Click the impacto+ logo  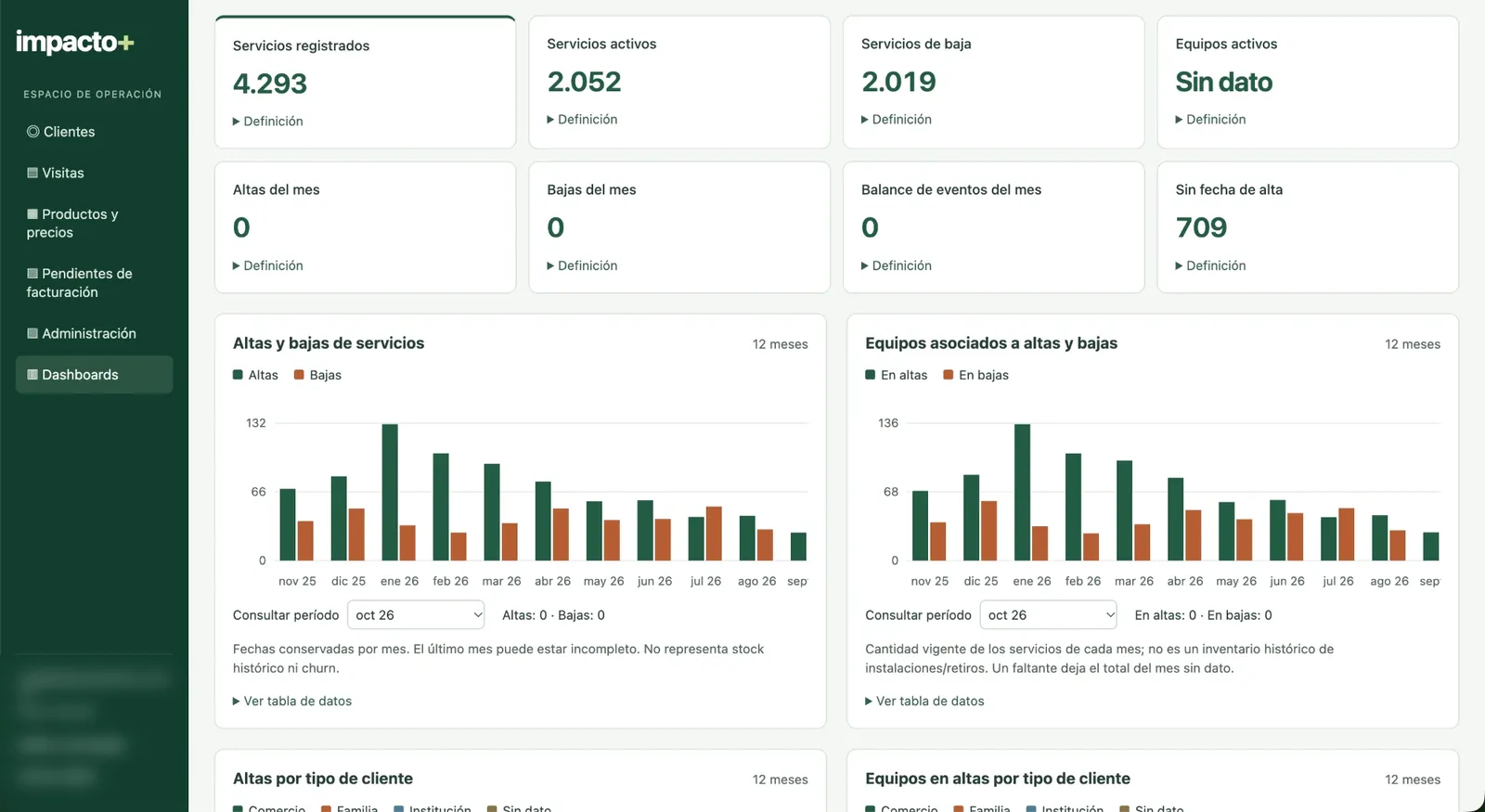click(x=75, y=42)
